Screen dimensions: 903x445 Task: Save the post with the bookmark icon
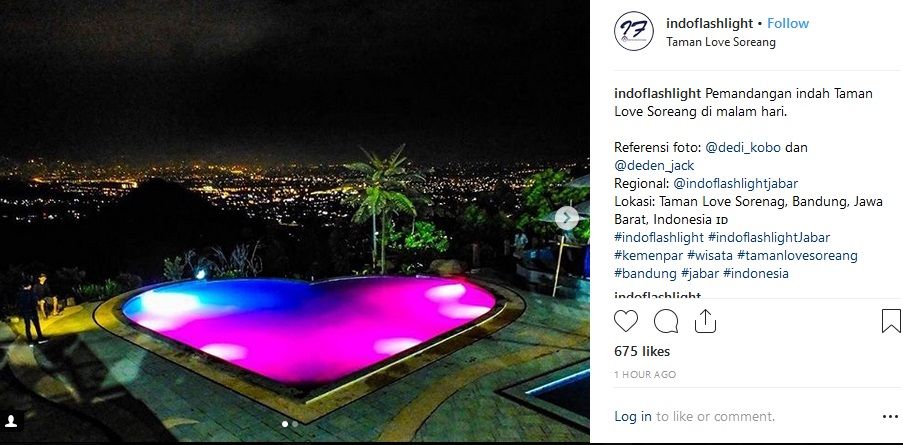pos(891,321)
